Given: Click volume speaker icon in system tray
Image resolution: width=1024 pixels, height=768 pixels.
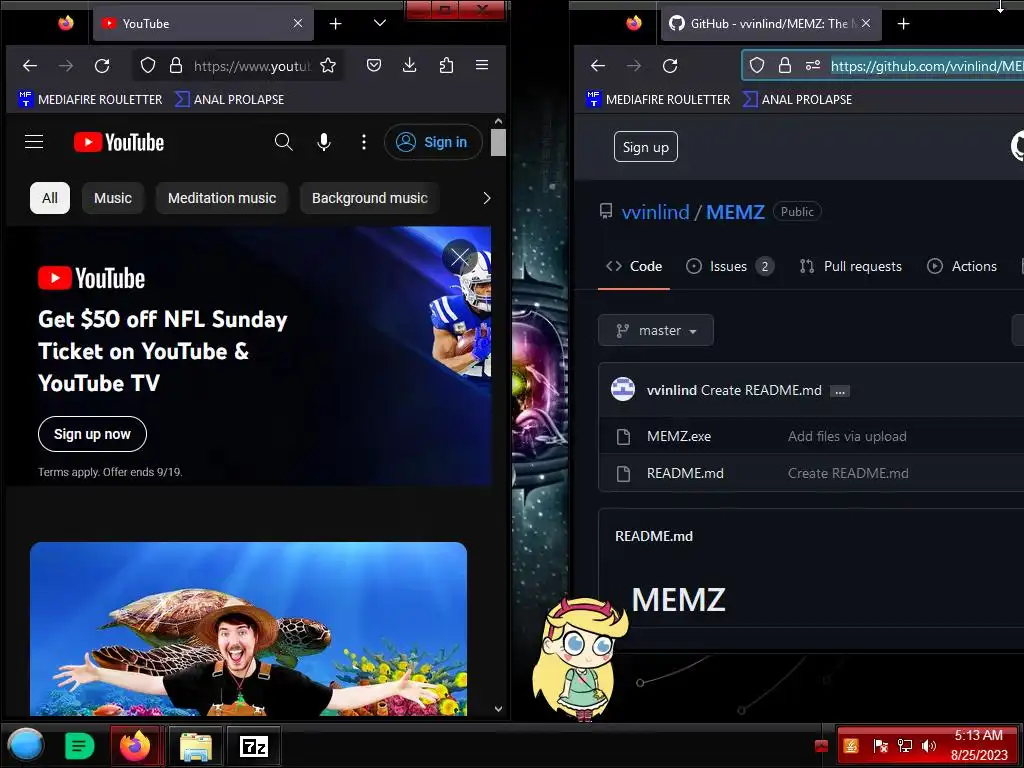Looking at the screenshot, I should pos(928,746).
